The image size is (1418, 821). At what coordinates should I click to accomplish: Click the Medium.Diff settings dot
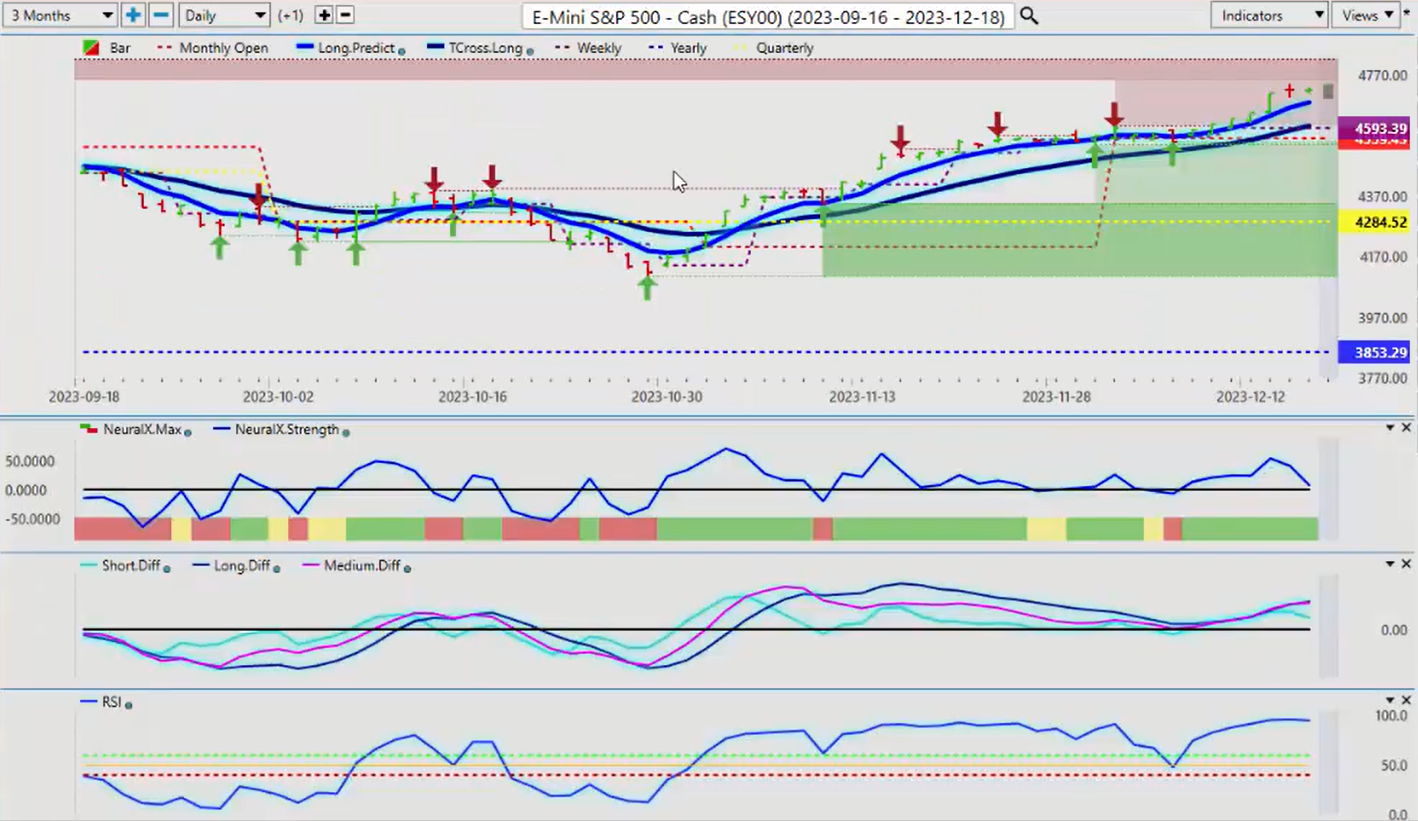click(407, 568)
